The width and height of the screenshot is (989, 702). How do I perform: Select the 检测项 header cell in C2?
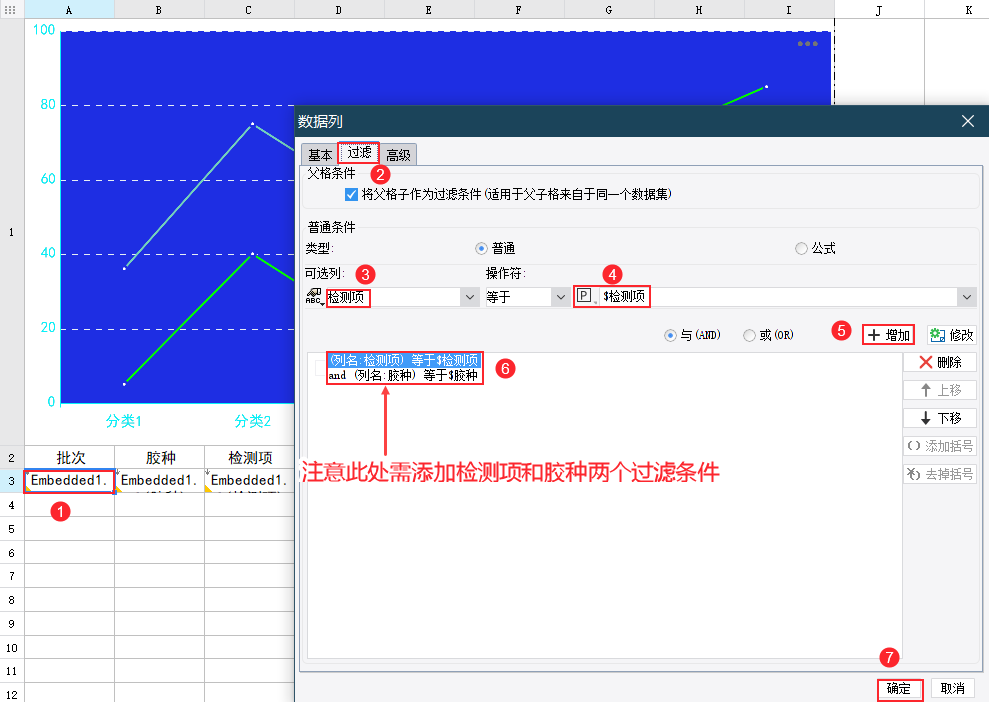249,457
